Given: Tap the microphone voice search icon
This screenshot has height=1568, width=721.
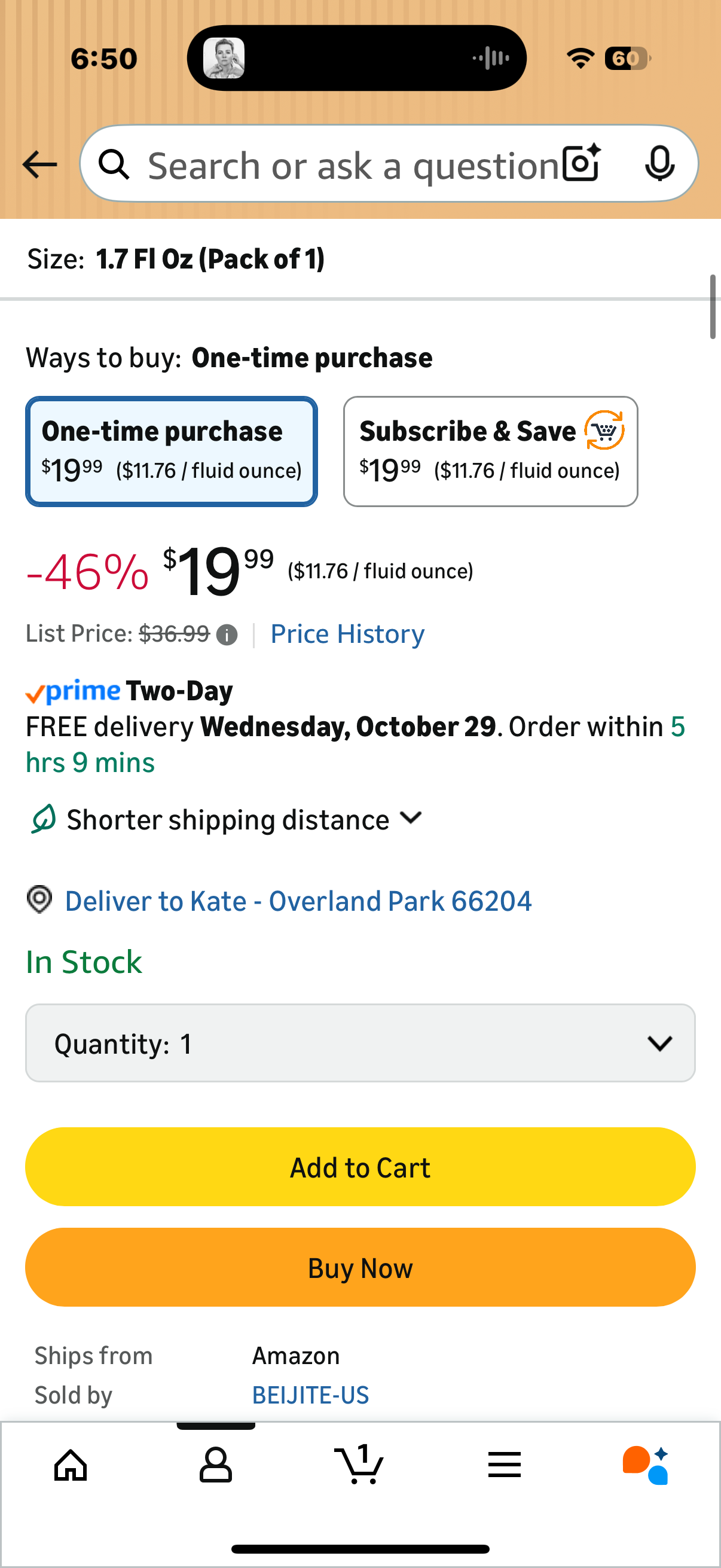Looking at the screenshot, I should click(x=659, y=163).
